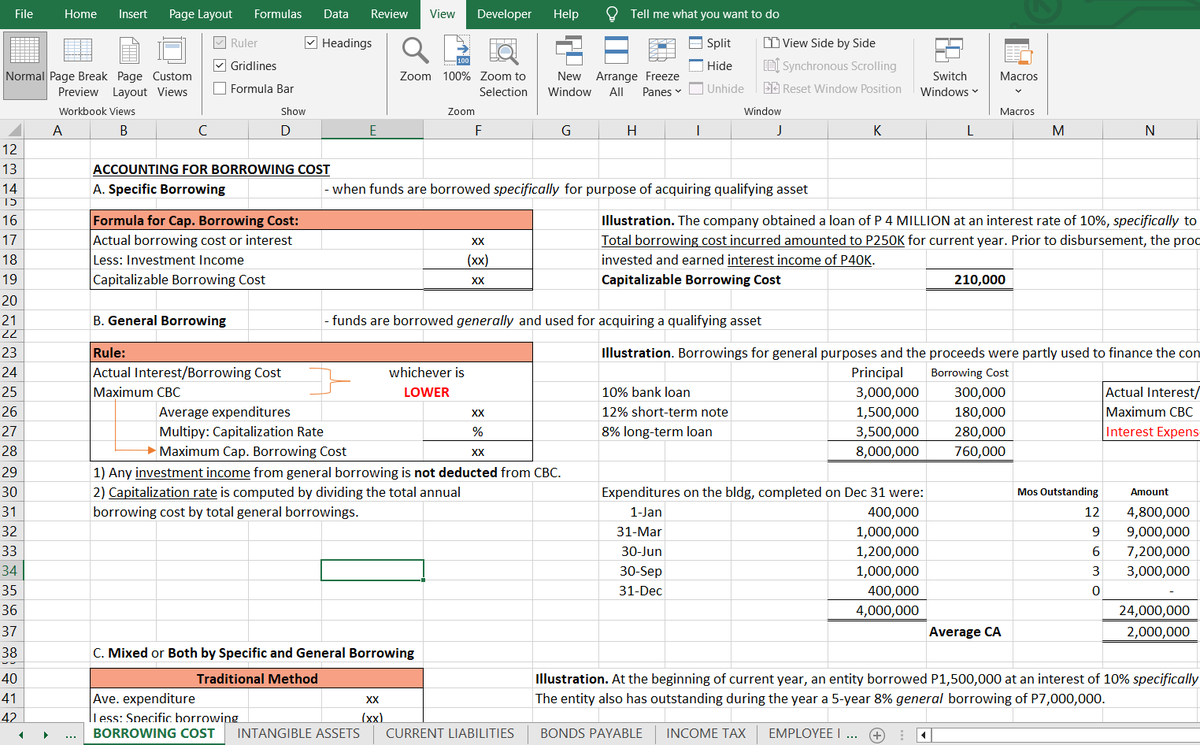Switch to the Data tab

coord(336,14)
